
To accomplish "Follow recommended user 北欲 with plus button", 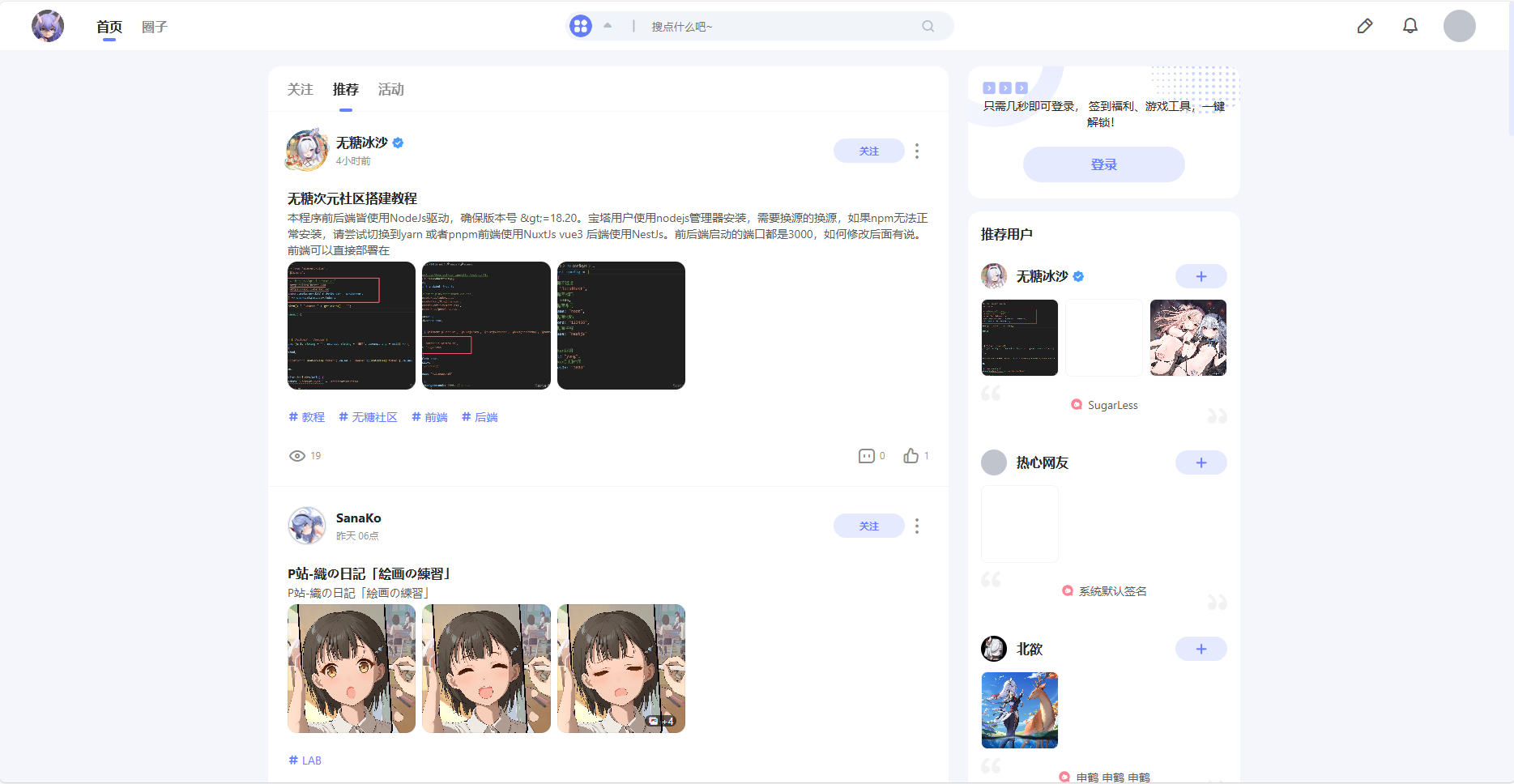I will pos(1201,649).
